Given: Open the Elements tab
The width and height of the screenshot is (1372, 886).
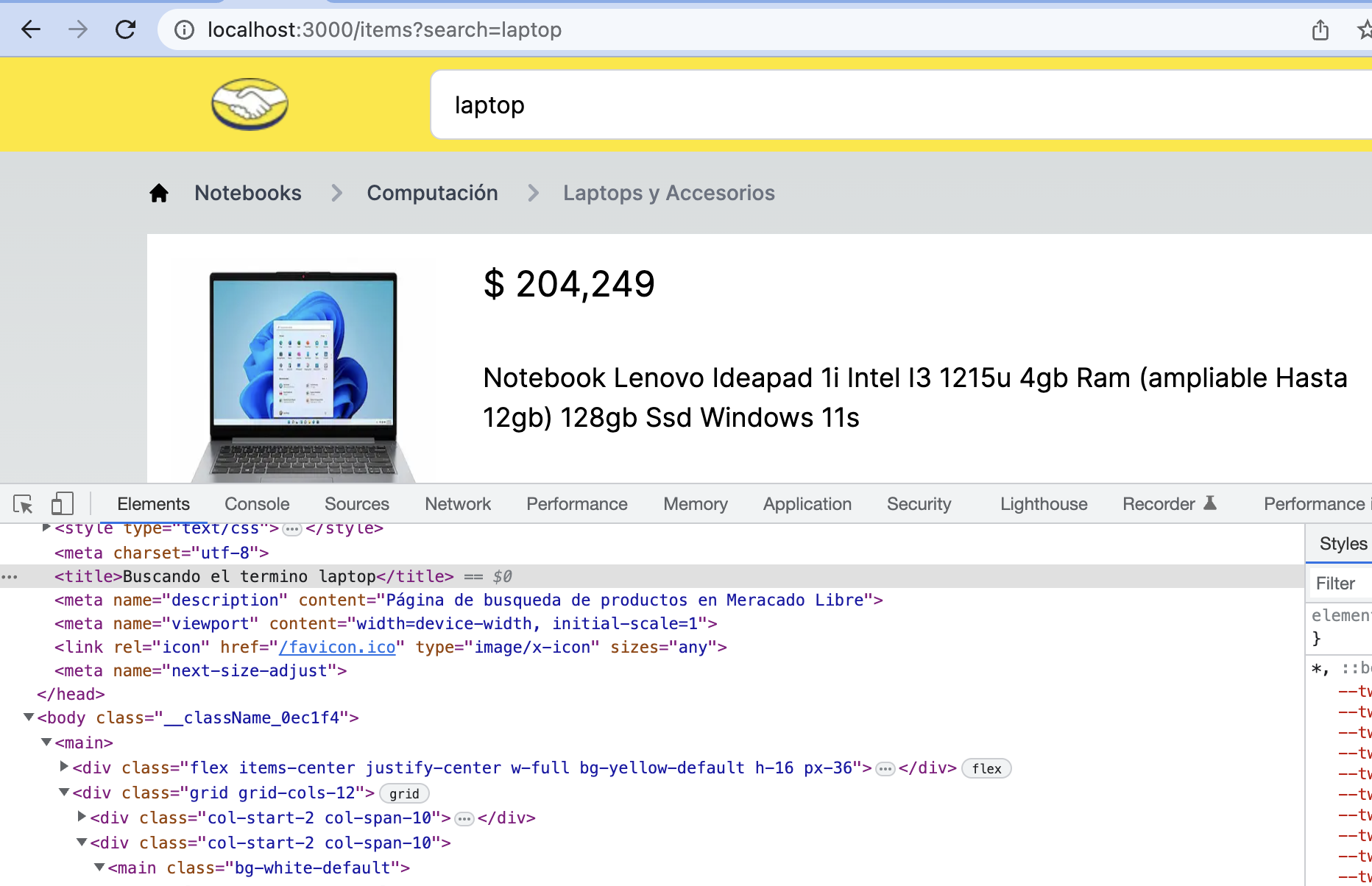Looking at the screenshot, I should [153, 504].
